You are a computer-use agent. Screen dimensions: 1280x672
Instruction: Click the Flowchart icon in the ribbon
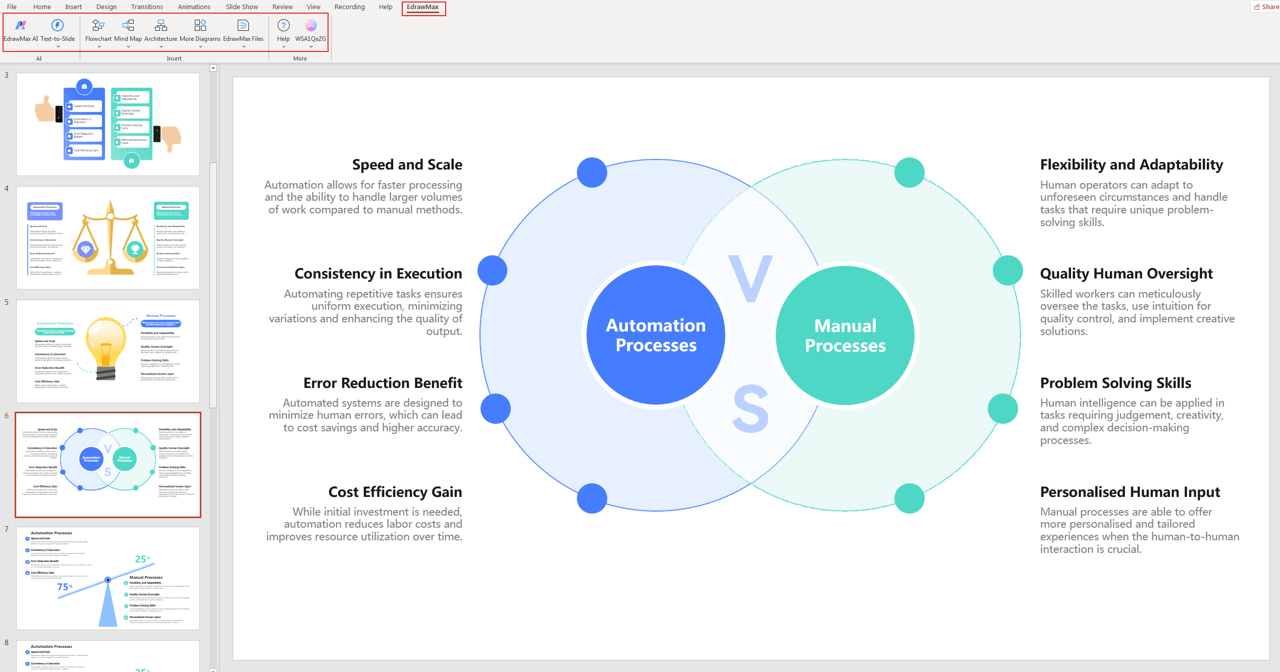[98, 25]
